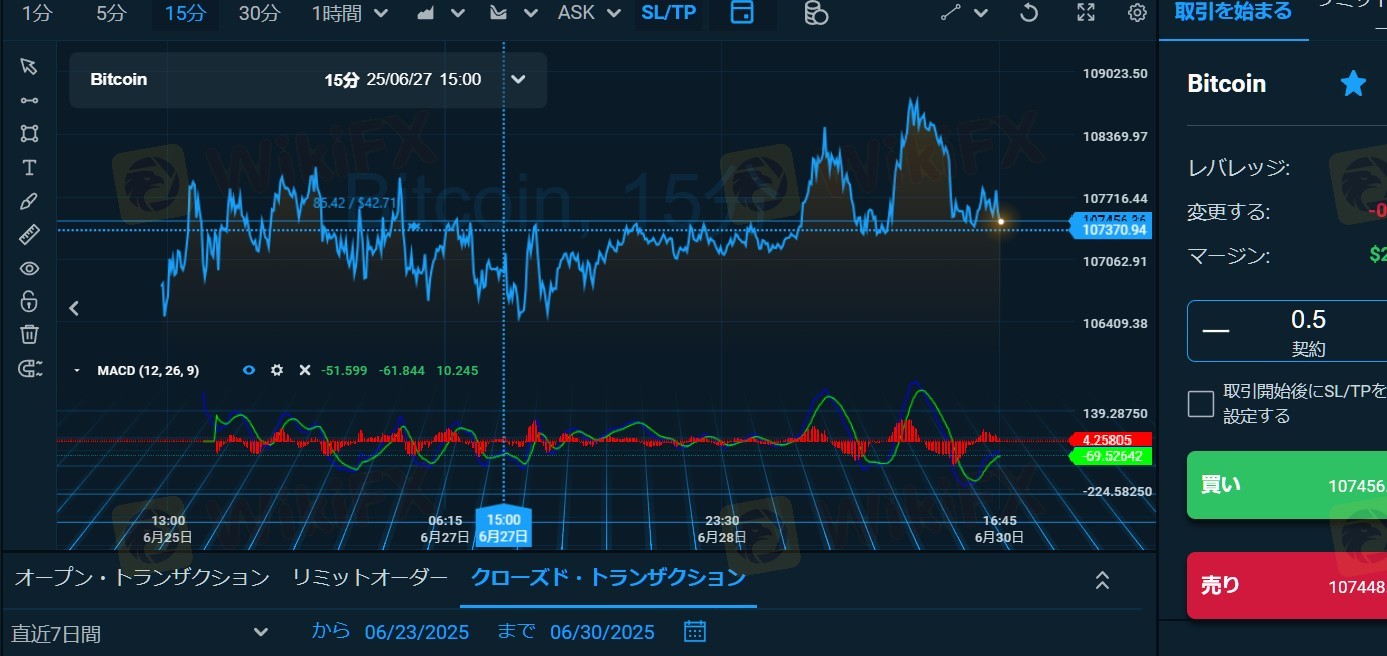Click the MACD (12, 26, 9) label
The width and height of the screenshot is (1387, 656).
148,371
